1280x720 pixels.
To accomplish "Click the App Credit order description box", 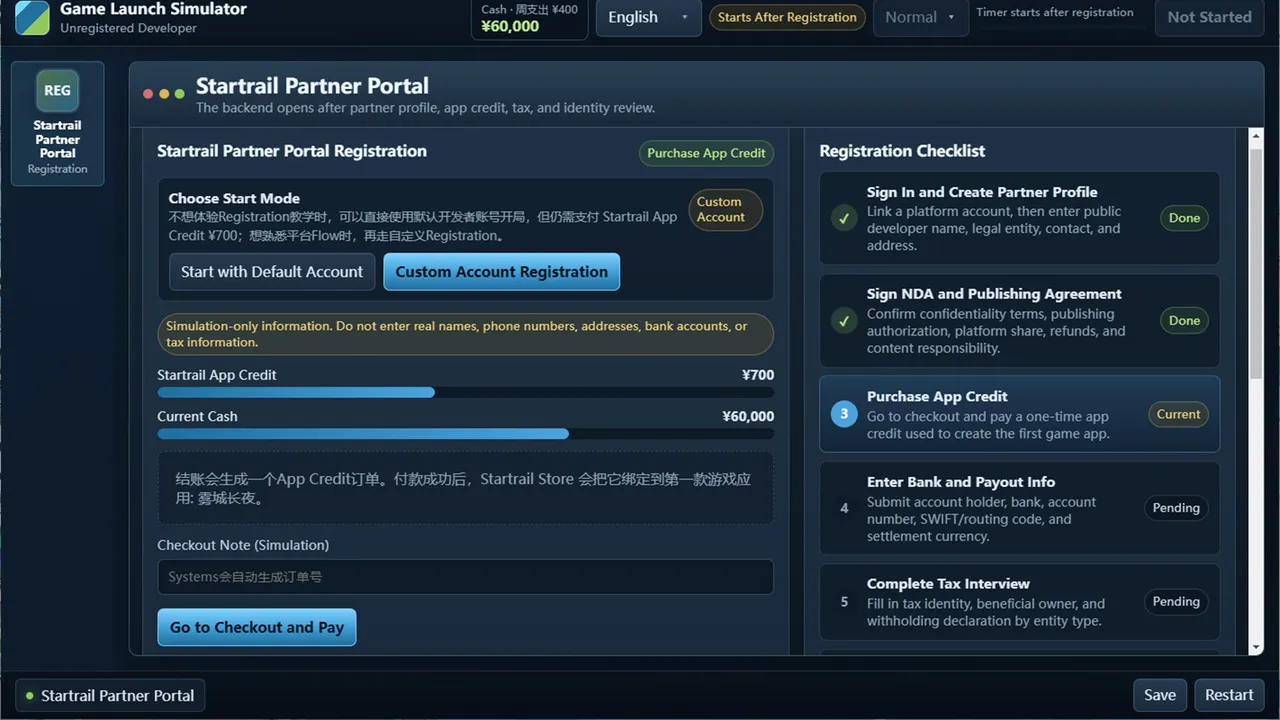I will tap(465, 488).
